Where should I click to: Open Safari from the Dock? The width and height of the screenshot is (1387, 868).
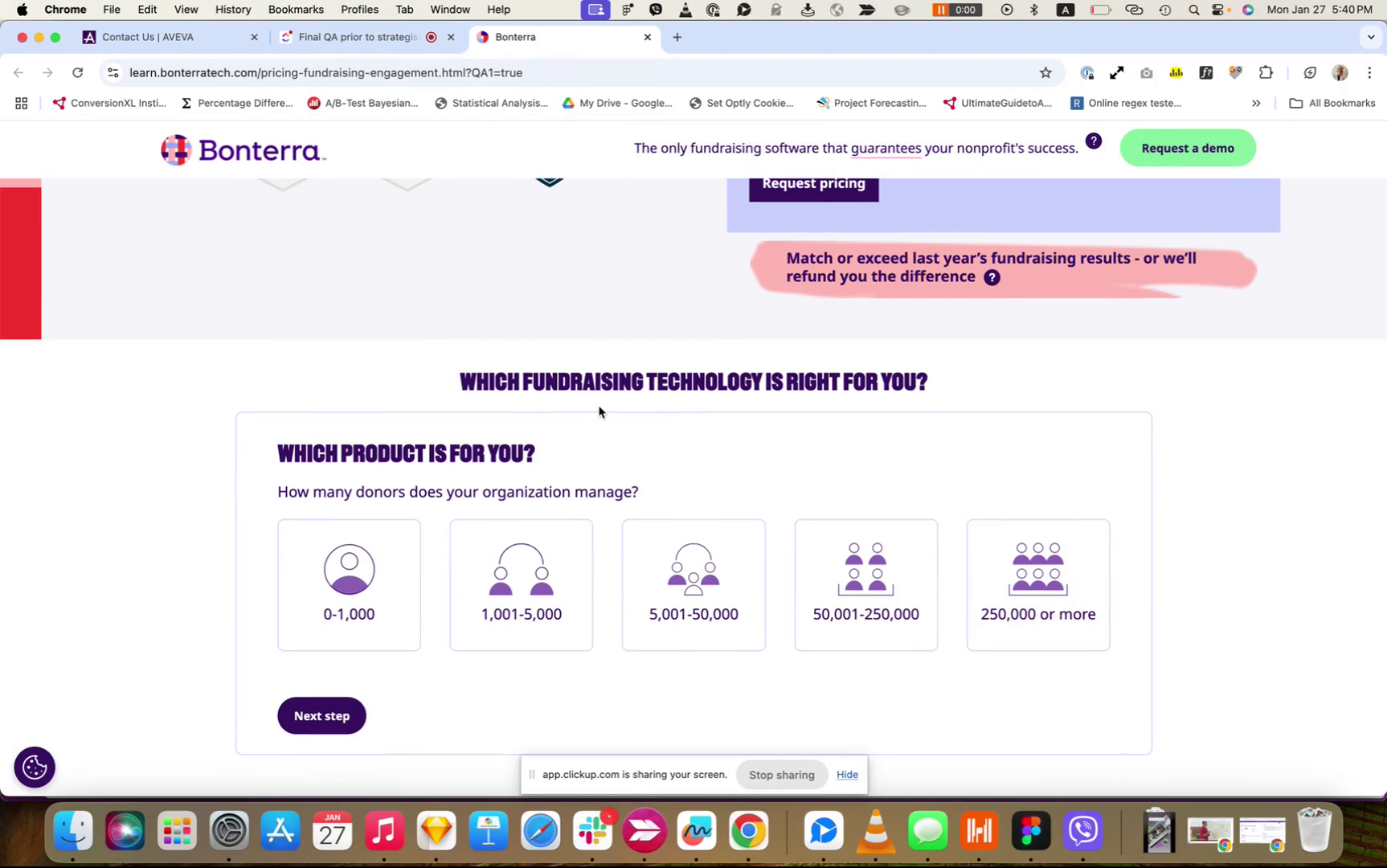[541, 831]
